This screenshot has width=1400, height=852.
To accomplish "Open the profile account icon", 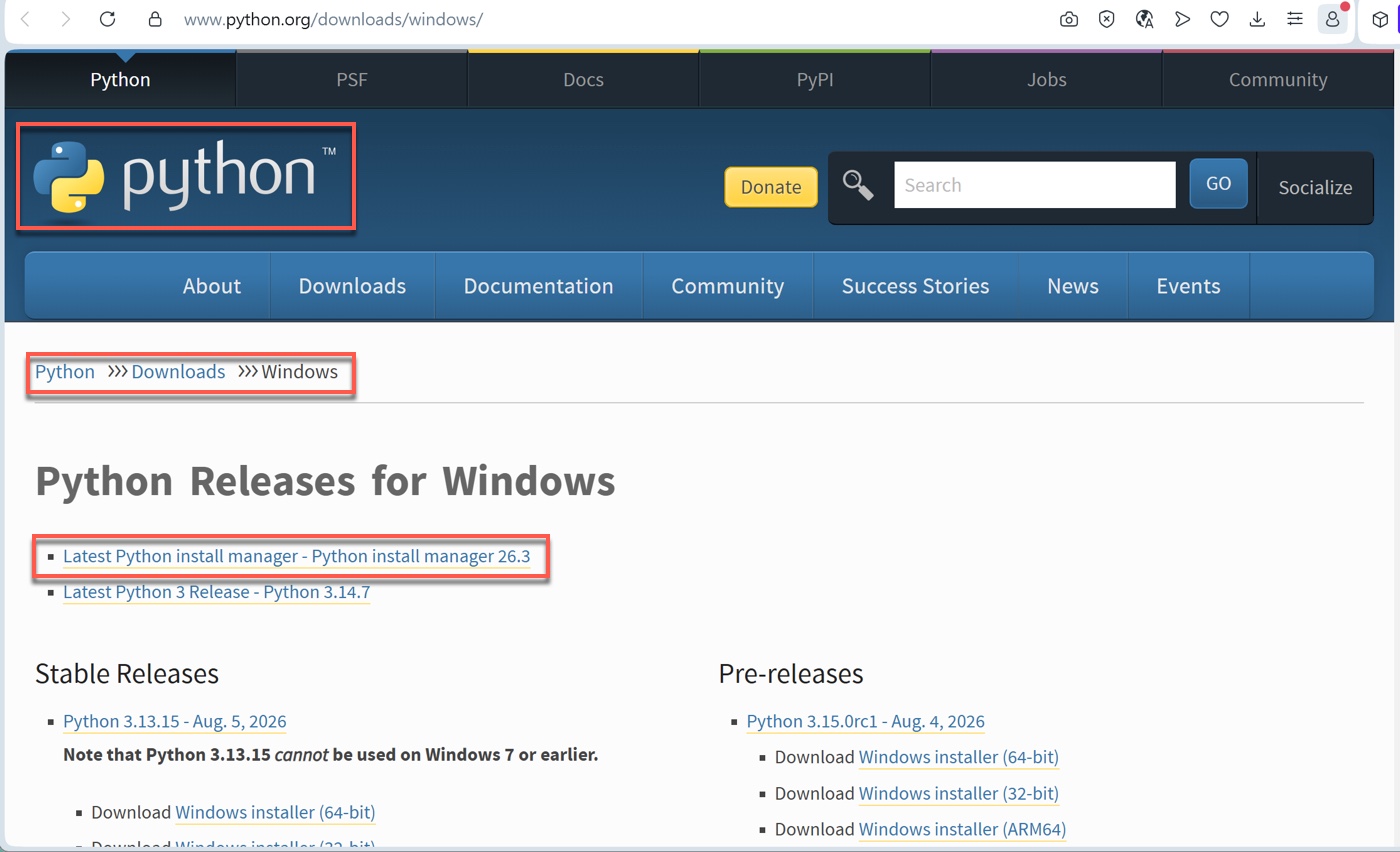I will tap(1332, 19).
